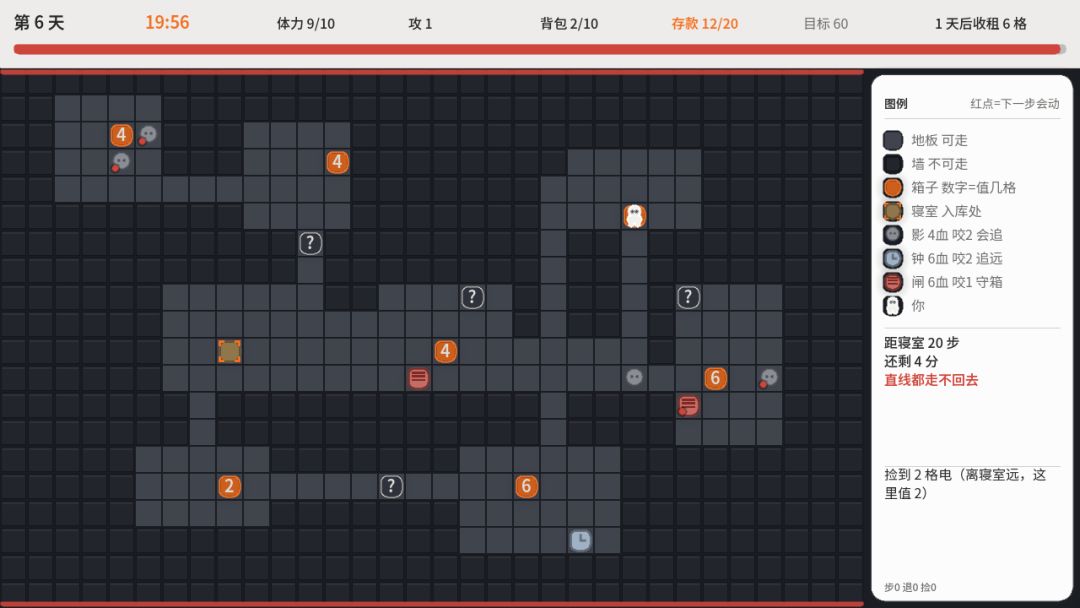
Task: Select the orange box icon in the legend
Action: coord(893,187)
